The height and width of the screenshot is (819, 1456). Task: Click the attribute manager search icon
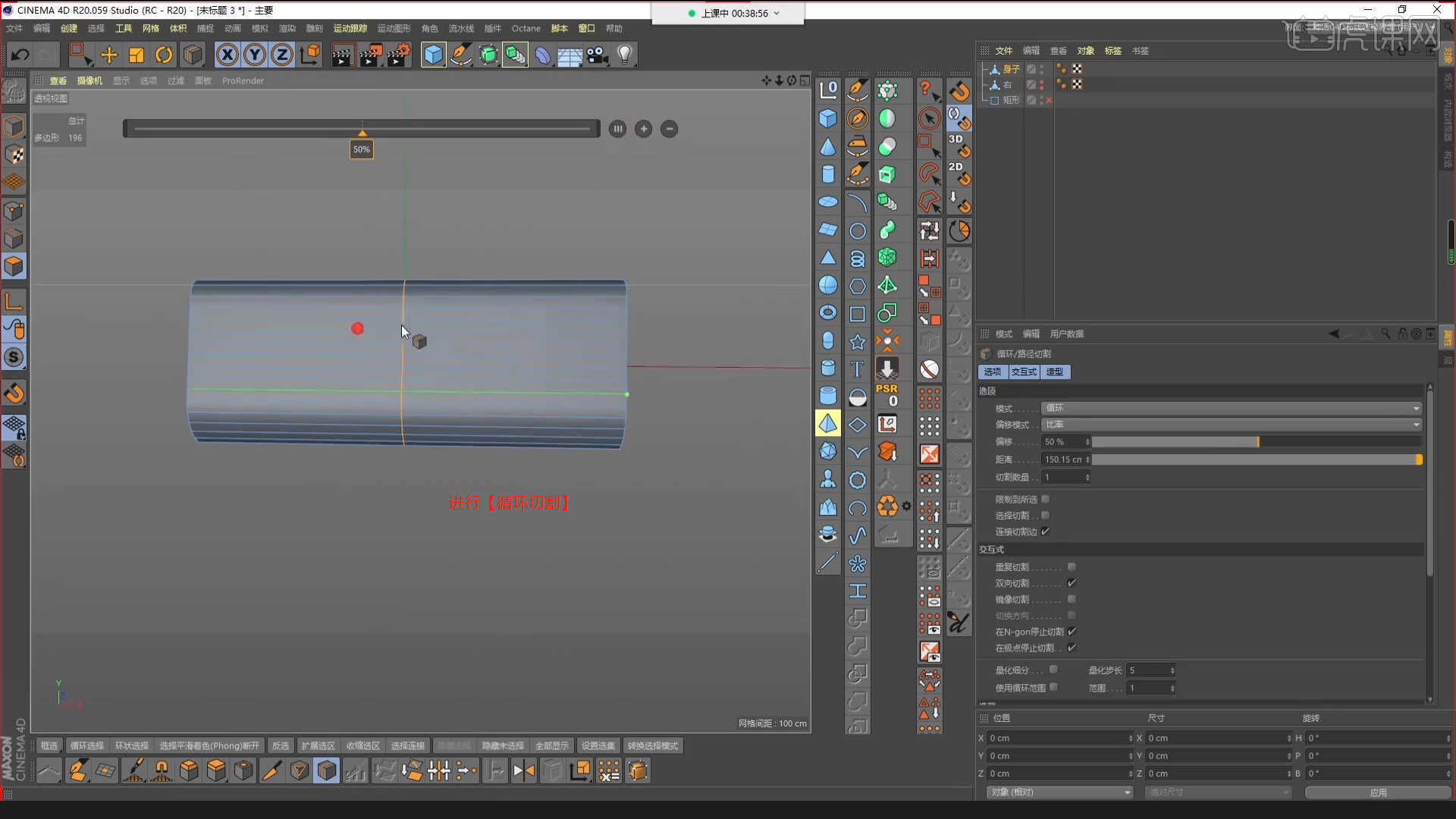(x=1385, y=334)
